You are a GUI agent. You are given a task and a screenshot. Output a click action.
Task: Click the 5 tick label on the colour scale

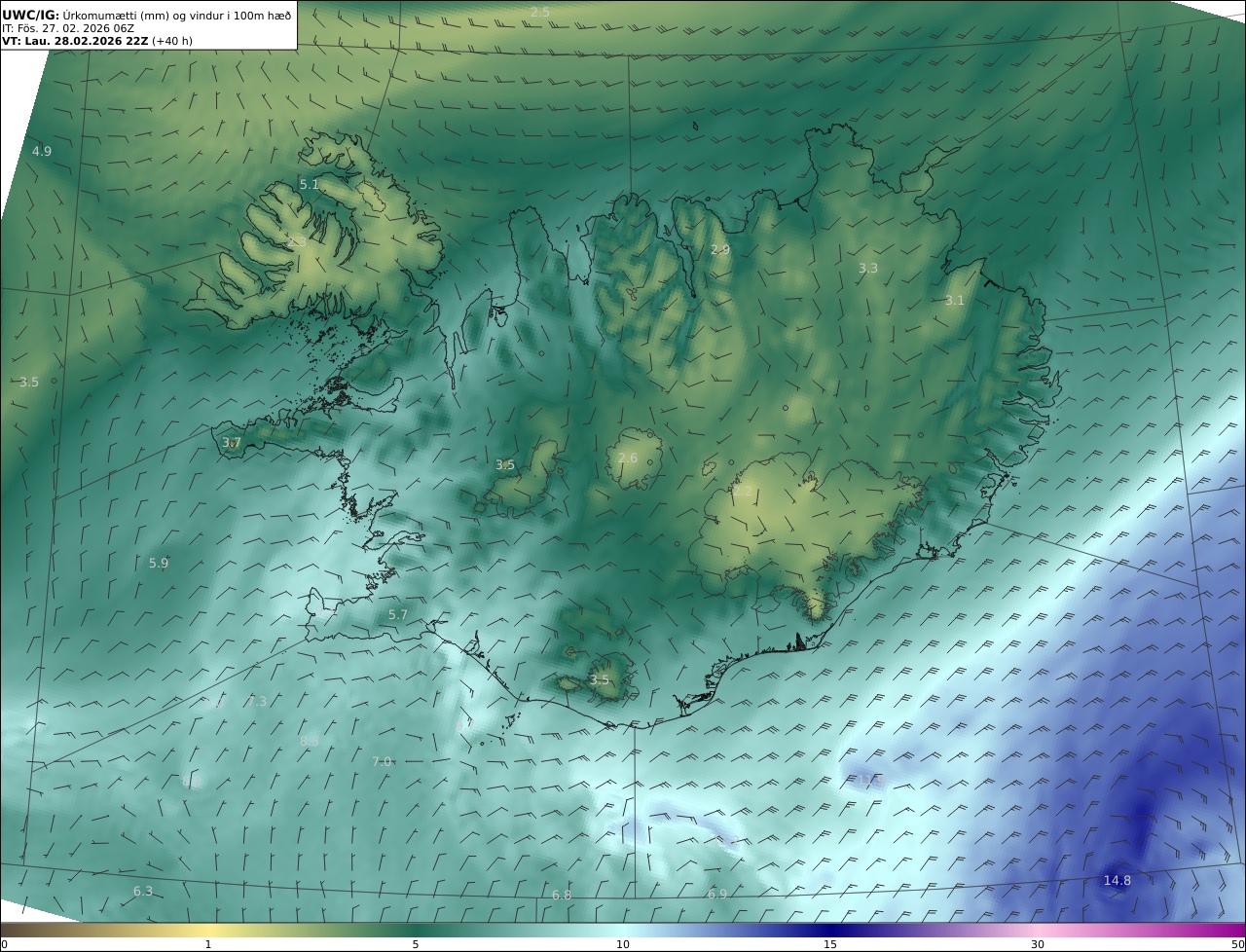coord(416,944)
